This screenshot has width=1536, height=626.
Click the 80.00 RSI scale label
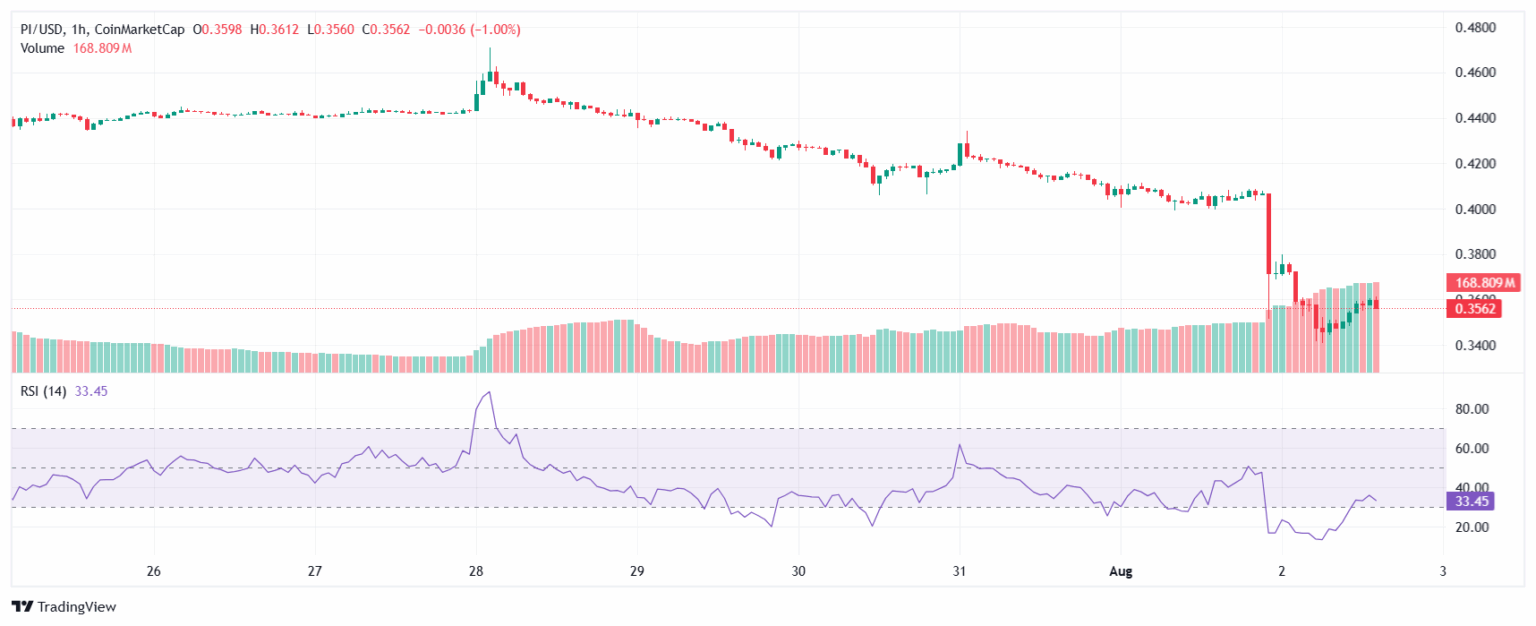1472,409
